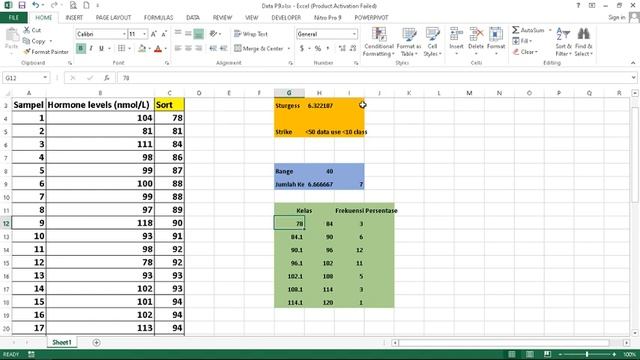This screenshot has width=640, height=360.
Task: Click Copy in the Clipboard group
Action: [34, 41]
